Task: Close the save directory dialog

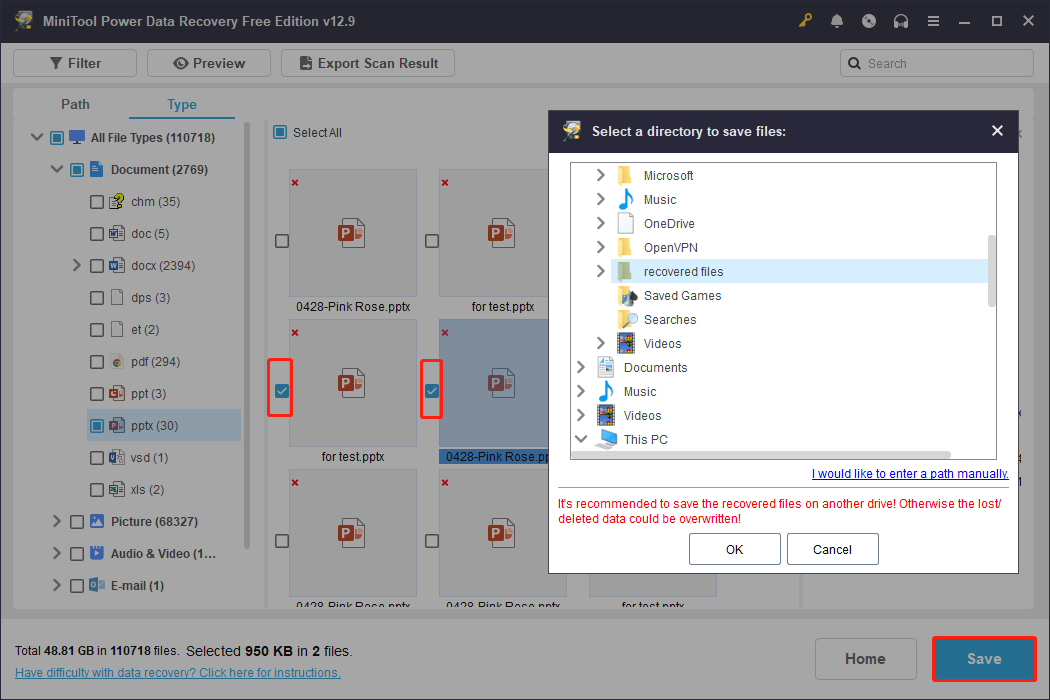Action: coord(997,131)
